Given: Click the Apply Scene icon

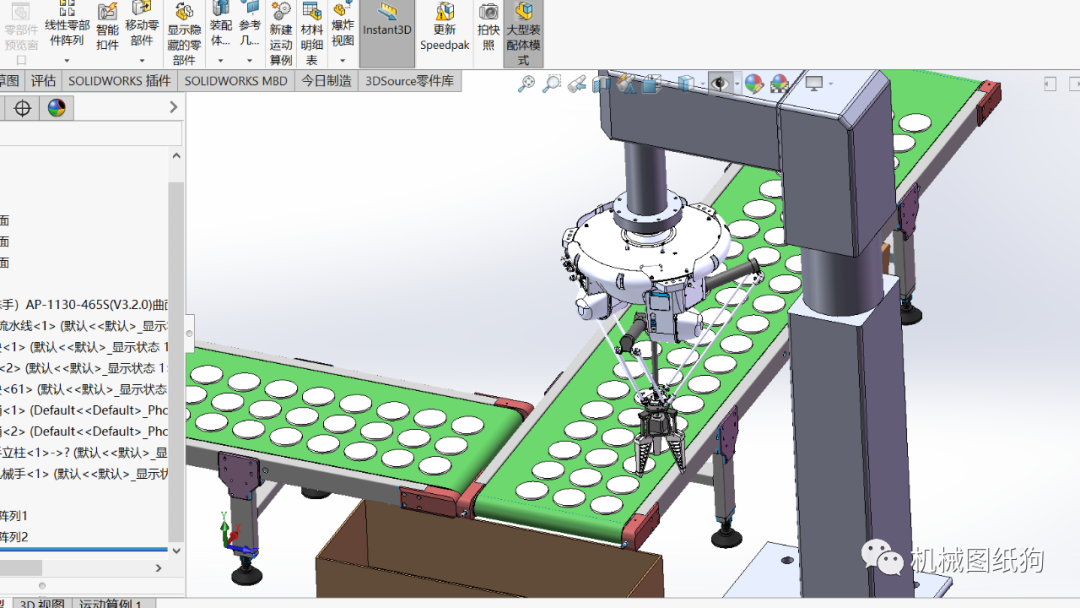Looking at the screenshot, I should pyautogui.click(x=779, y=84).
